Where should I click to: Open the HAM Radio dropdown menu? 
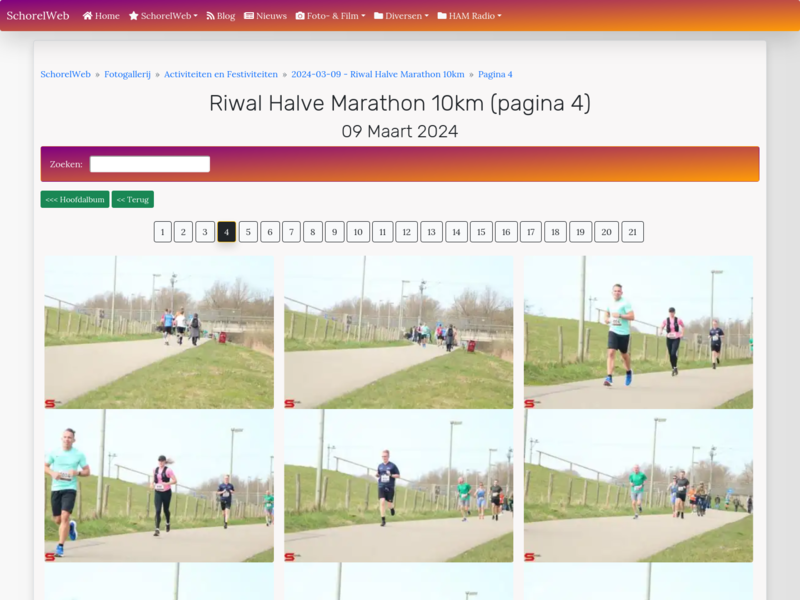coord(469,16)
